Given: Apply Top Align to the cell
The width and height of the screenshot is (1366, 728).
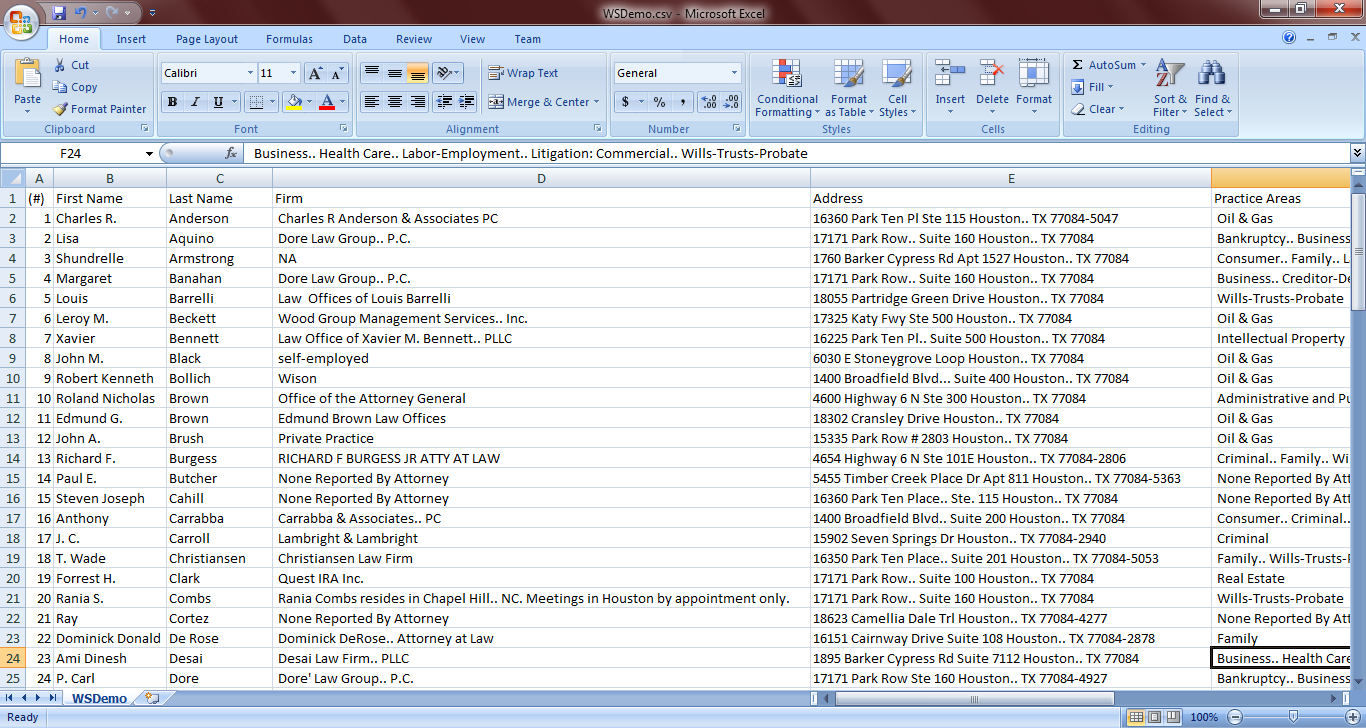Looking at the screenshot, I should [x=371, y=73].
